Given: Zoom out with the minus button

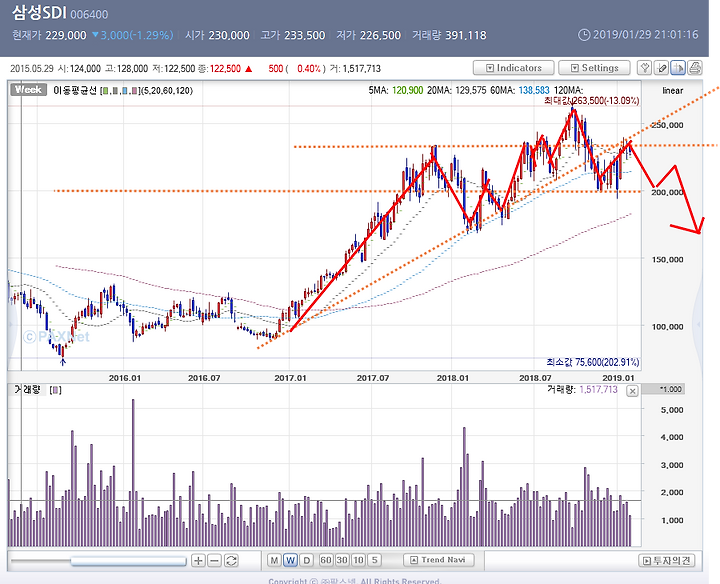Looking at the screenshot, I should tap(214, 561).
